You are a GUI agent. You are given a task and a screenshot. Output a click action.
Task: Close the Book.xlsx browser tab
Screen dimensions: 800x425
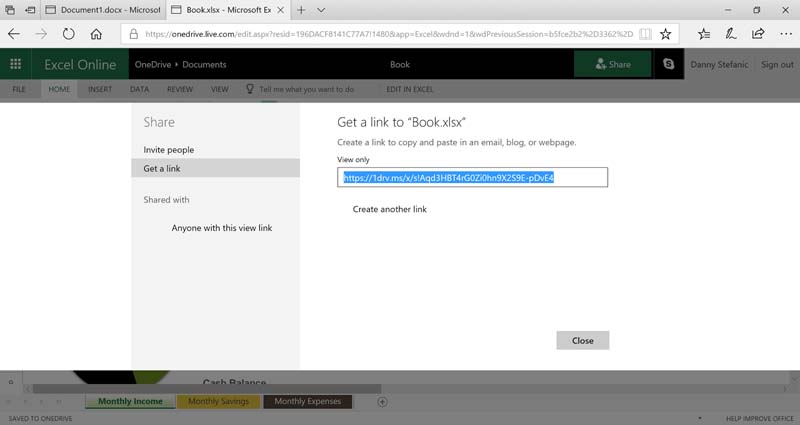point(281,10)
